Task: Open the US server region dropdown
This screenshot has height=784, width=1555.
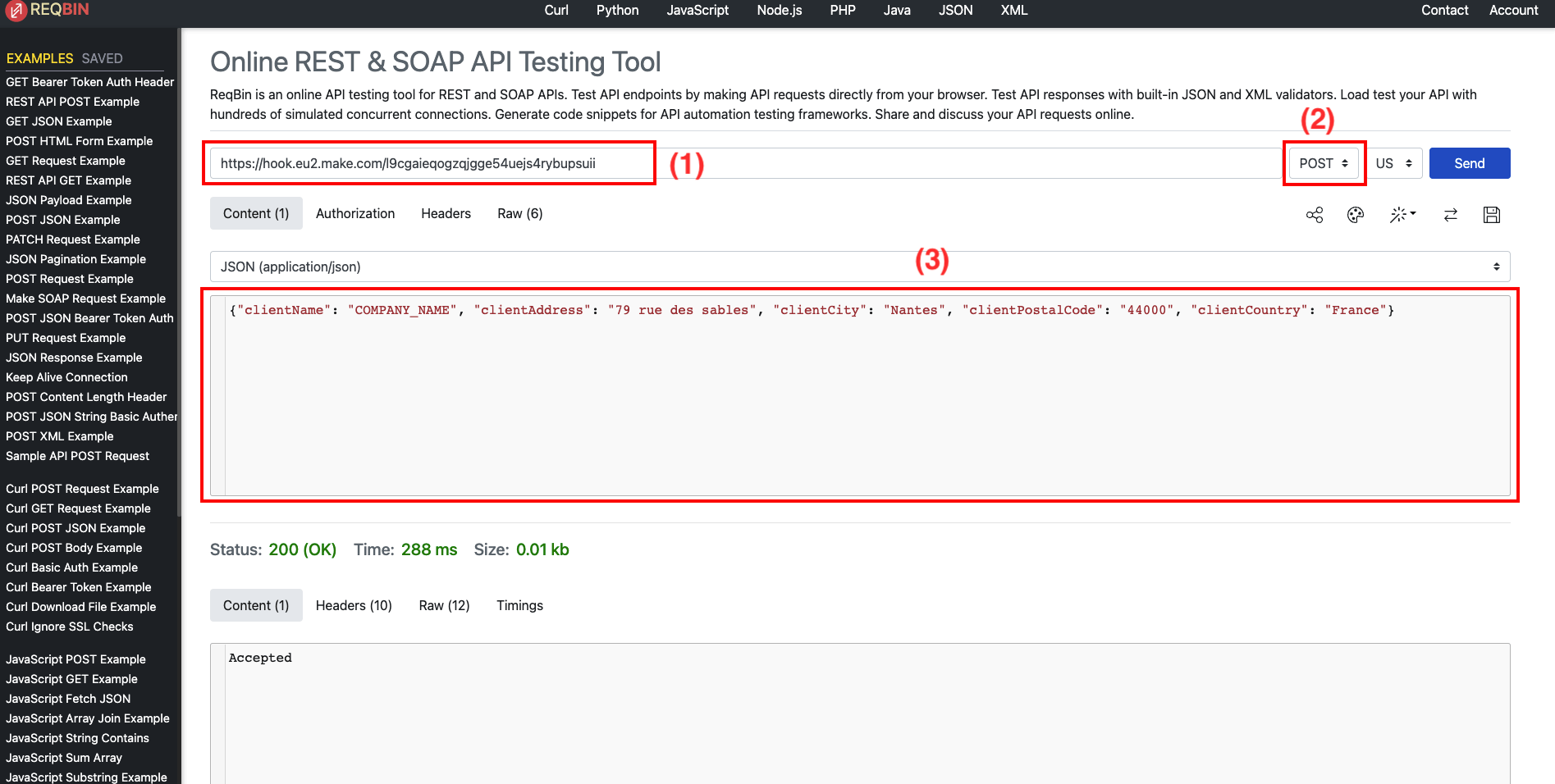Action: click(x=1393, y=163)
